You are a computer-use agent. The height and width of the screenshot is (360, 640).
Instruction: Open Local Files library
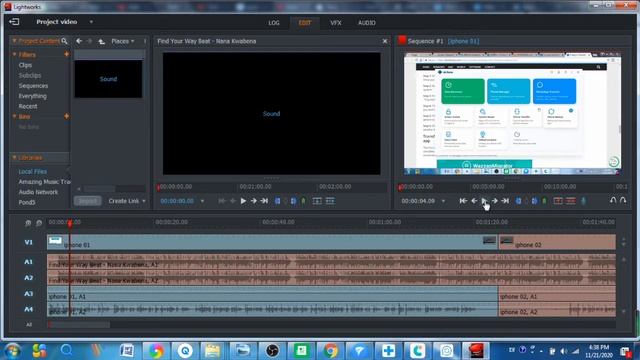[33, 171]
